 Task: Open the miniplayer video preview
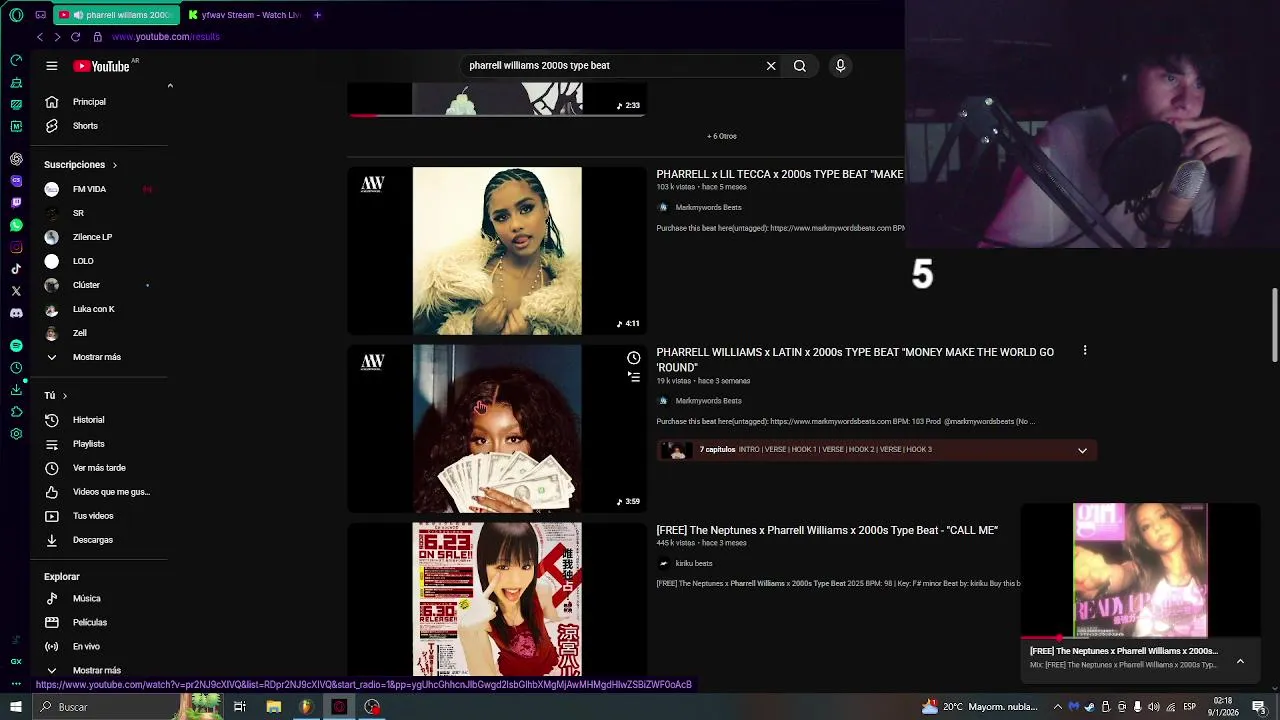pos(1140,569)
